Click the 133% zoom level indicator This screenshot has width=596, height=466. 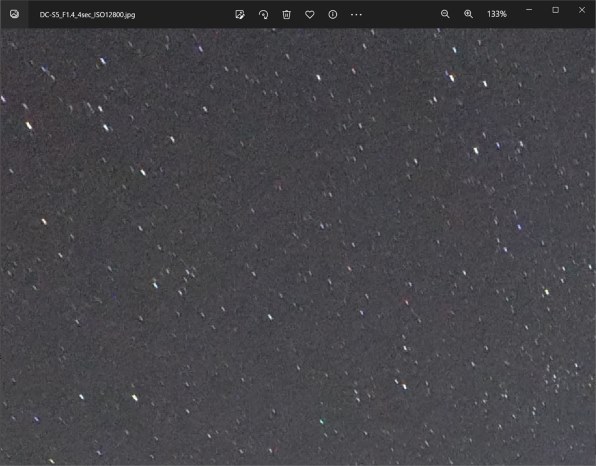[x=497, y=14]
